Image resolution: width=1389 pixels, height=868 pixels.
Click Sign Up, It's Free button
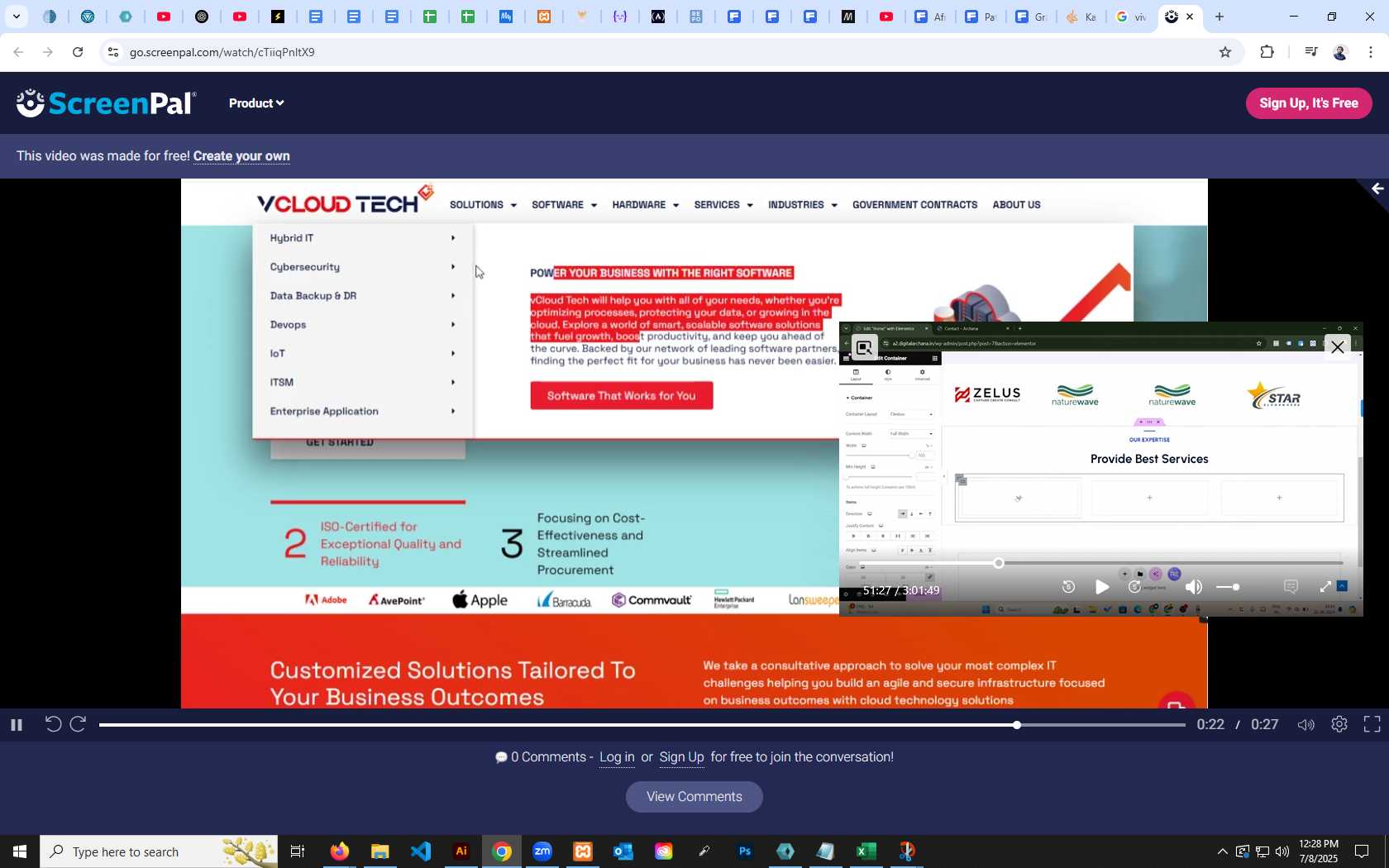pos(1309,103)
